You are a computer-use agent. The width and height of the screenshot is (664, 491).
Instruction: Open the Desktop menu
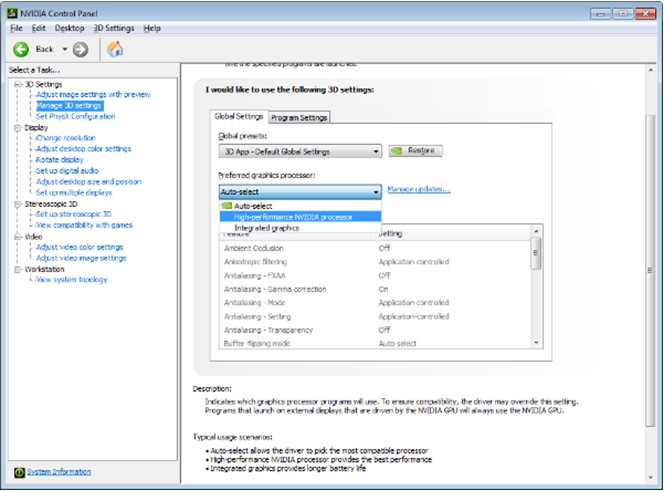(x=69, y=28)
